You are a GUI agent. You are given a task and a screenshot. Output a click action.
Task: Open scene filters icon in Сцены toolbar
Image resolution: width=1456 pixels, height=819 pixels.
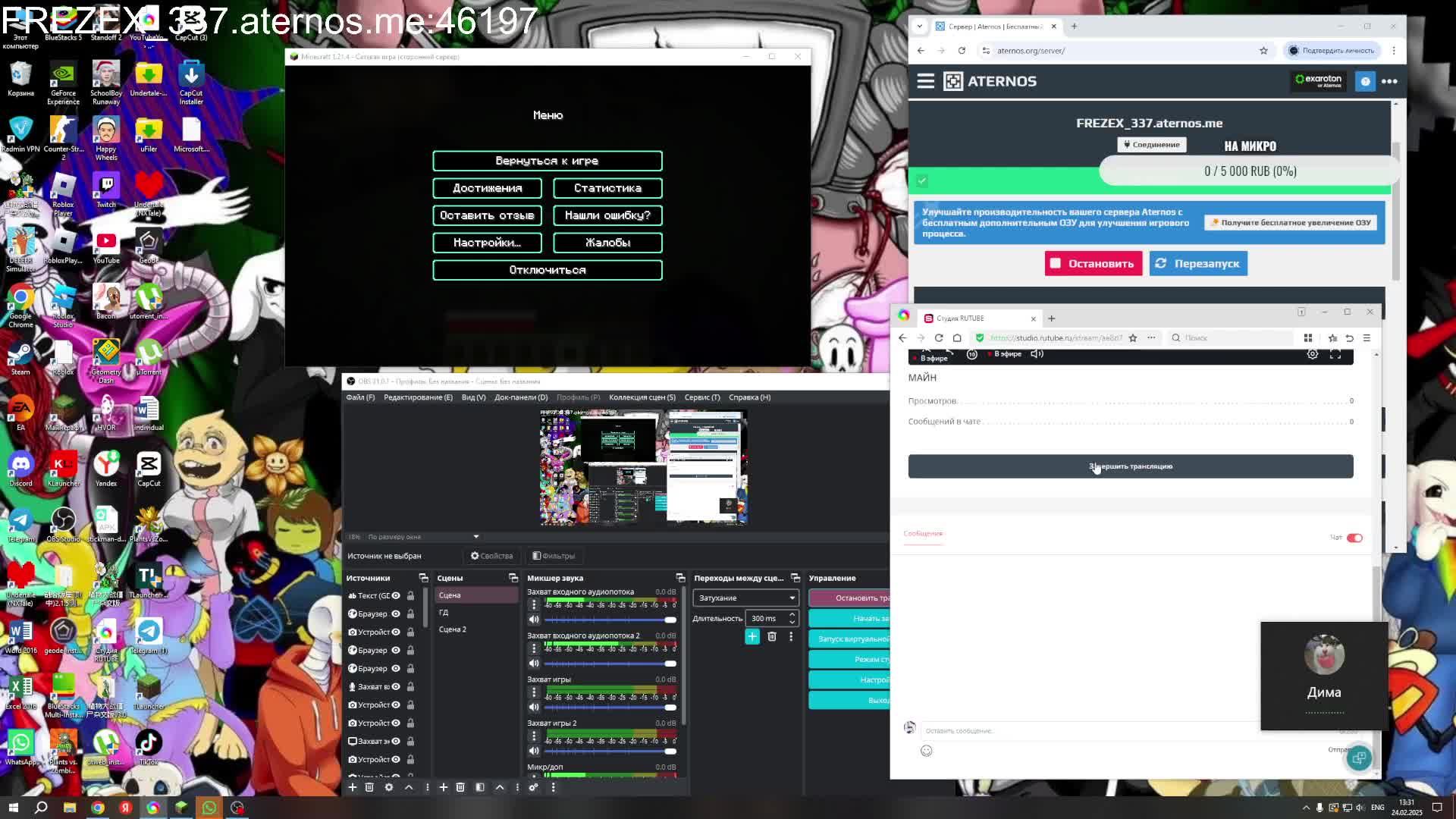[480, 787]
